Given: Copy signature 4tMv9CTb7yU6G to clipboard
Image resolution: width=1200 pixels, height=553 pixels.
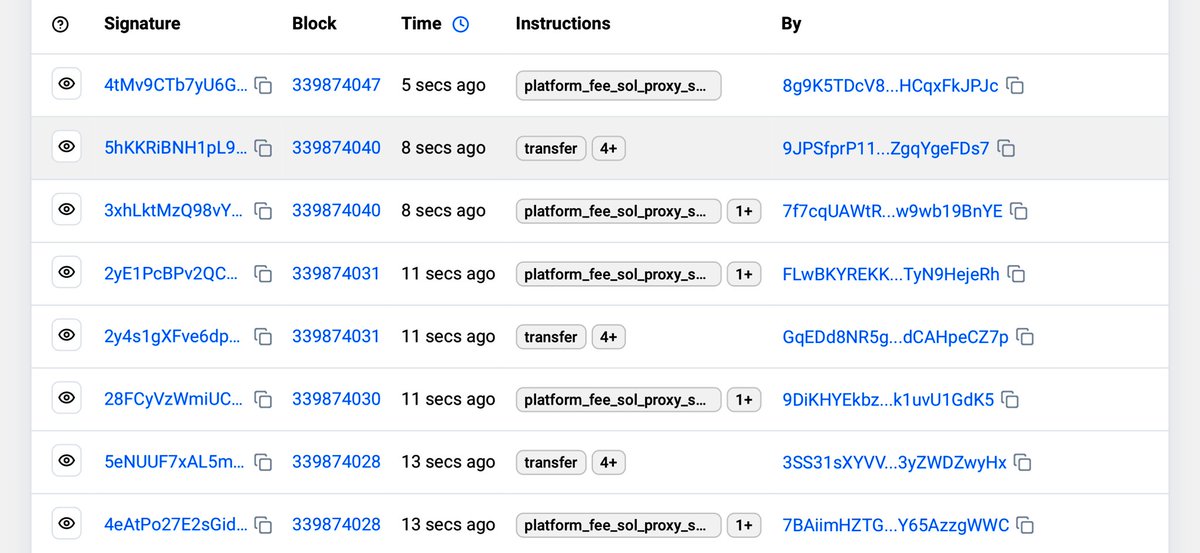Looking at the screenshot, I should [x=263, y=86].
